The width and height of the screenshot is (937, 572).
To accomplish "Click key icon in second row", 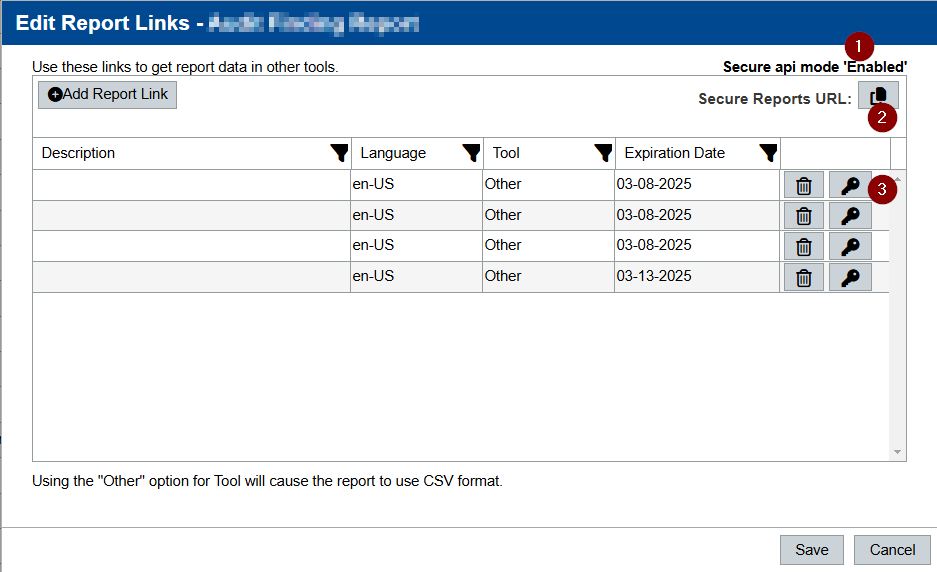I will tap(850, 216).
